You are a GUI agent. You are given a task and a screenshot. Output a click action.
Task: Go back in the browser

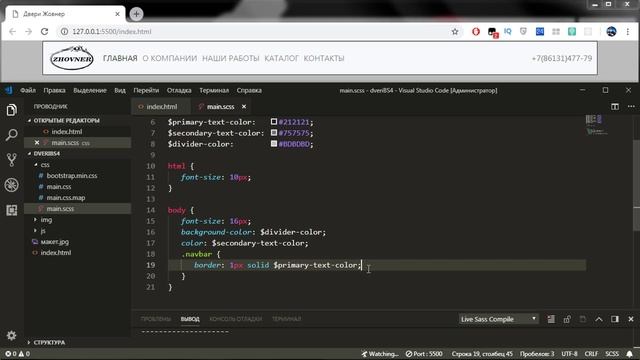[12, 31]
